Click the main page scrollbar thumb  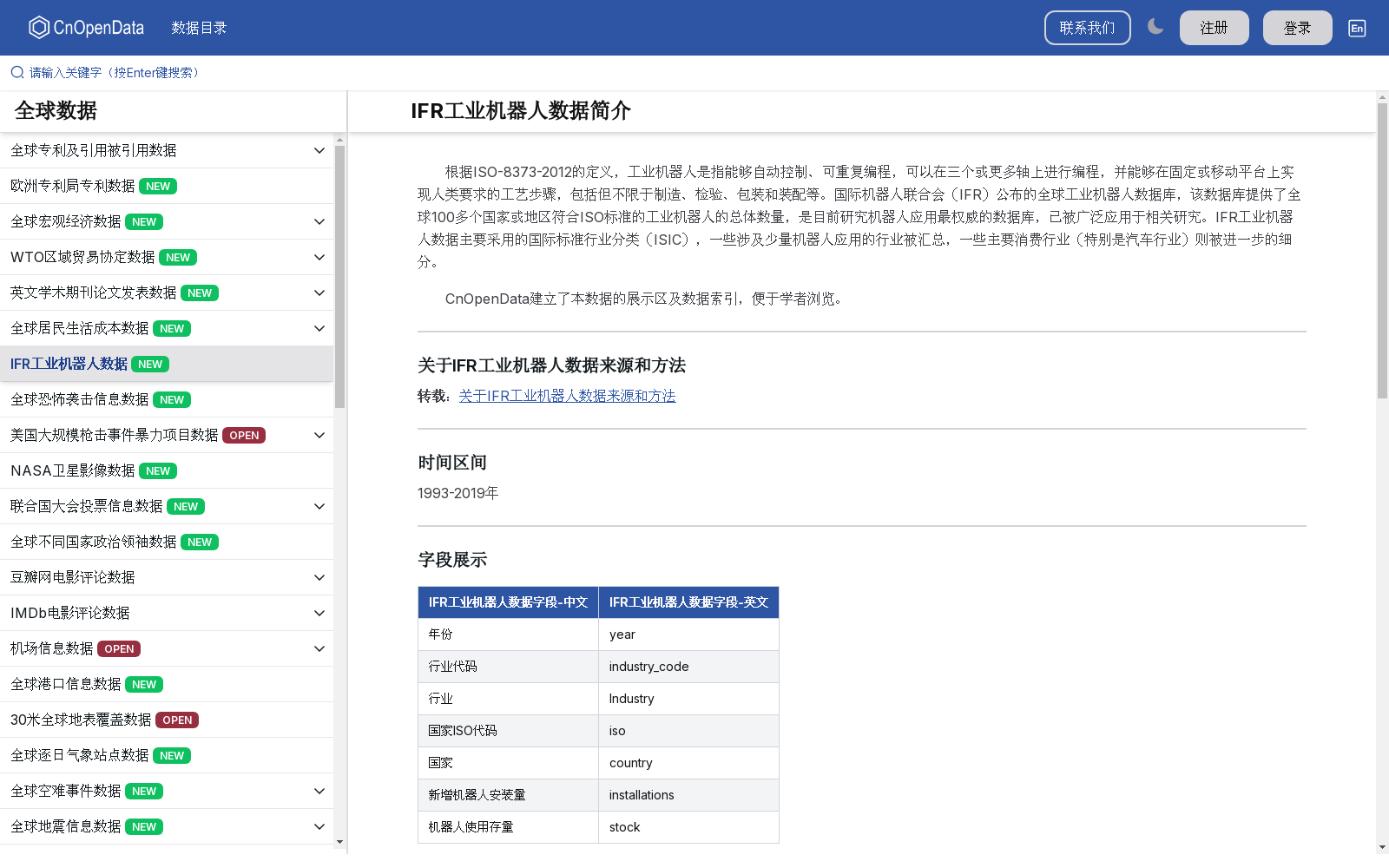1382,251
